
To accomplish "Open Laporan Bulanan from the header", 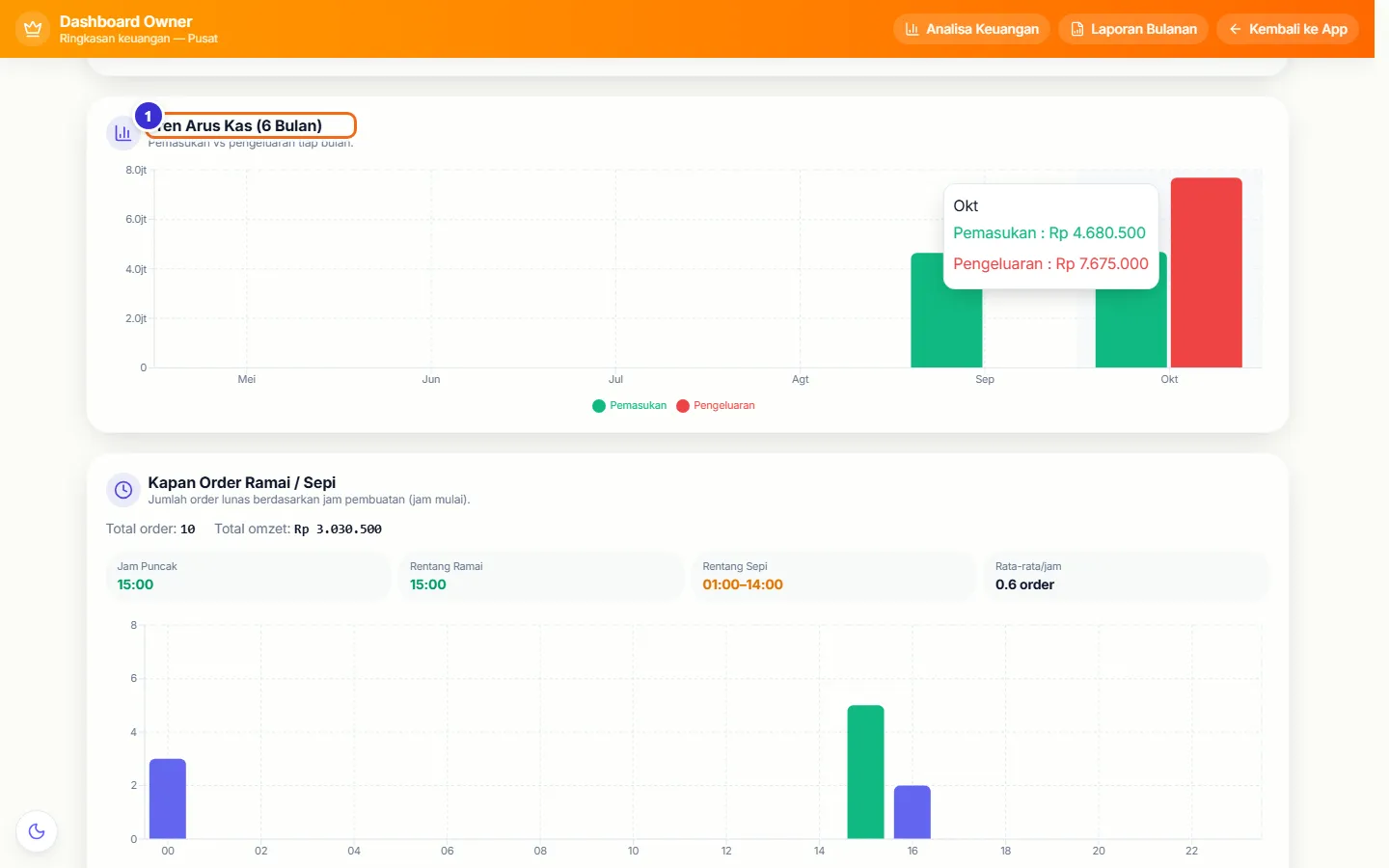I will [x=1133, y=29].
